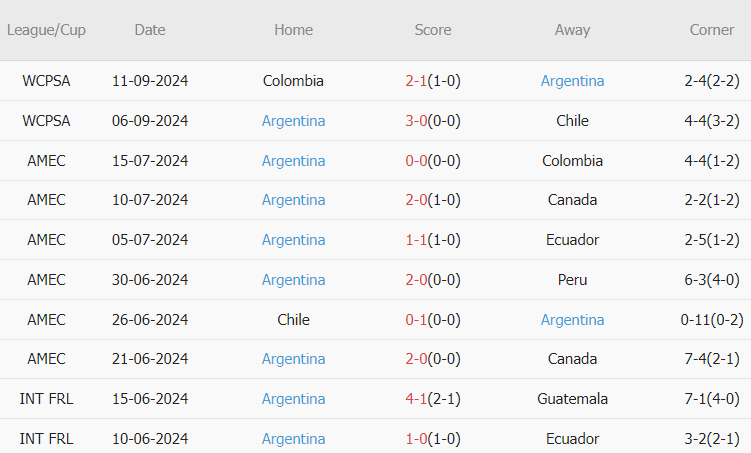
Task: Click Argentina in the 10-06-2024 Ecuador row
Action: (x=293, y=439)
